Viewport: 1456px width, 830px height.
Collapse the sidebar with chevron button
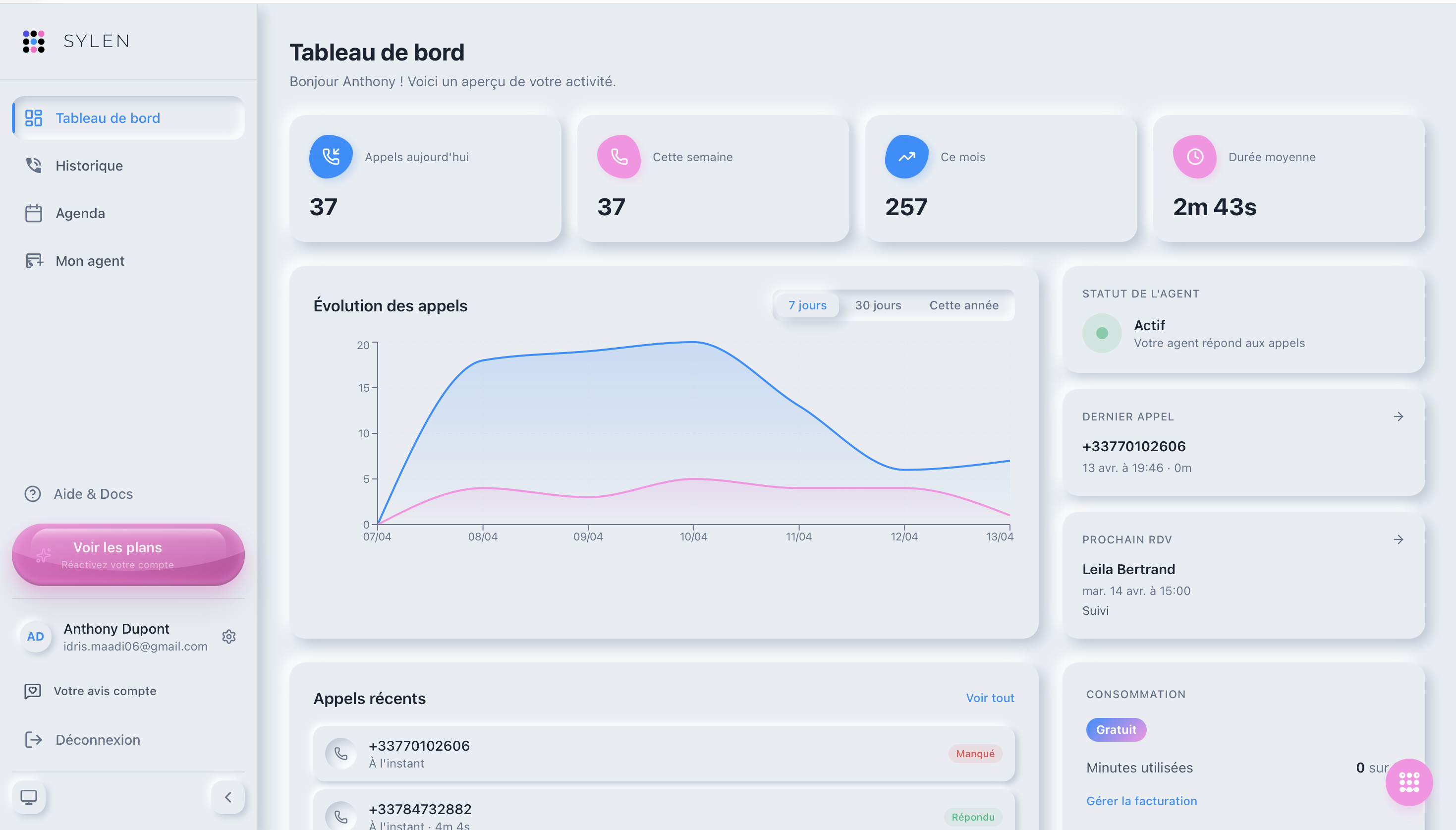pyautogui.click(x=228, y=796)
